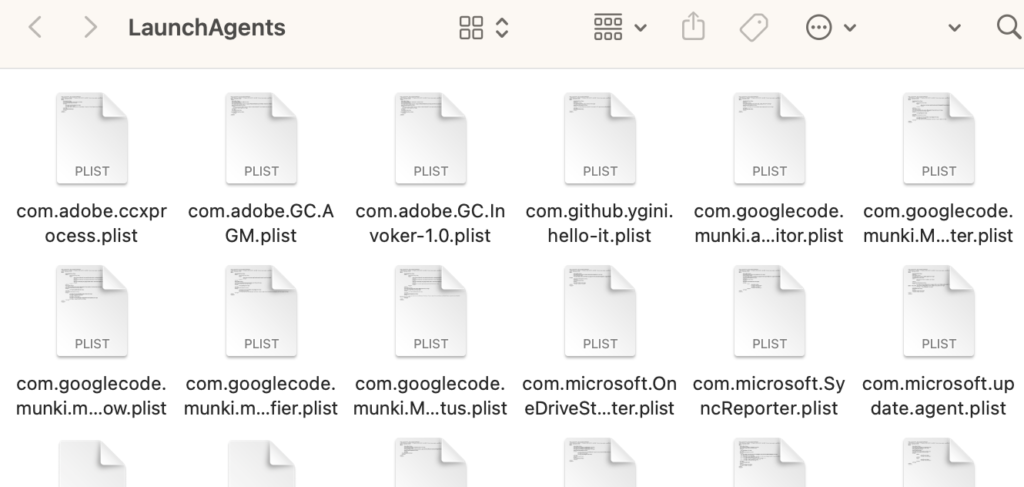
Task: Select com.adobe.ccxprocess.plist file icon
Action: click(x=92, y=138)
